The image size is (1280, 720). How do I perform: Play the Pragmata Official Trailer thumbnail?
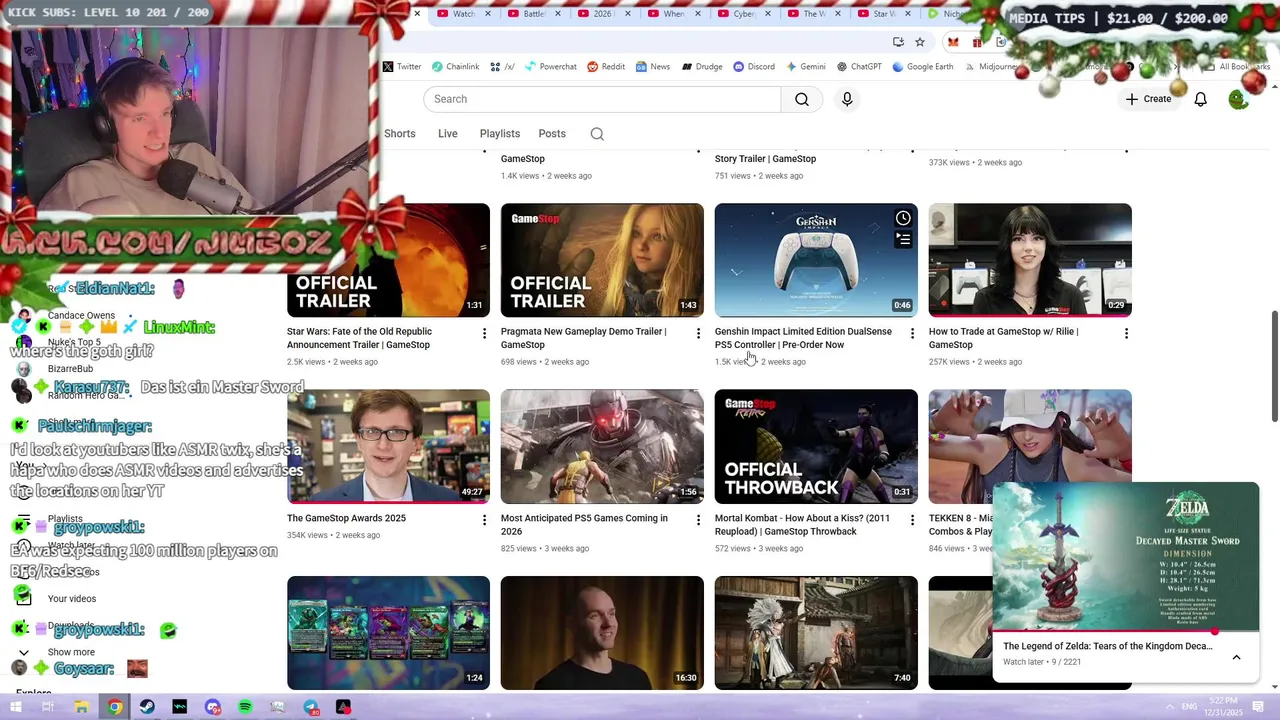(x=602, y=260)
